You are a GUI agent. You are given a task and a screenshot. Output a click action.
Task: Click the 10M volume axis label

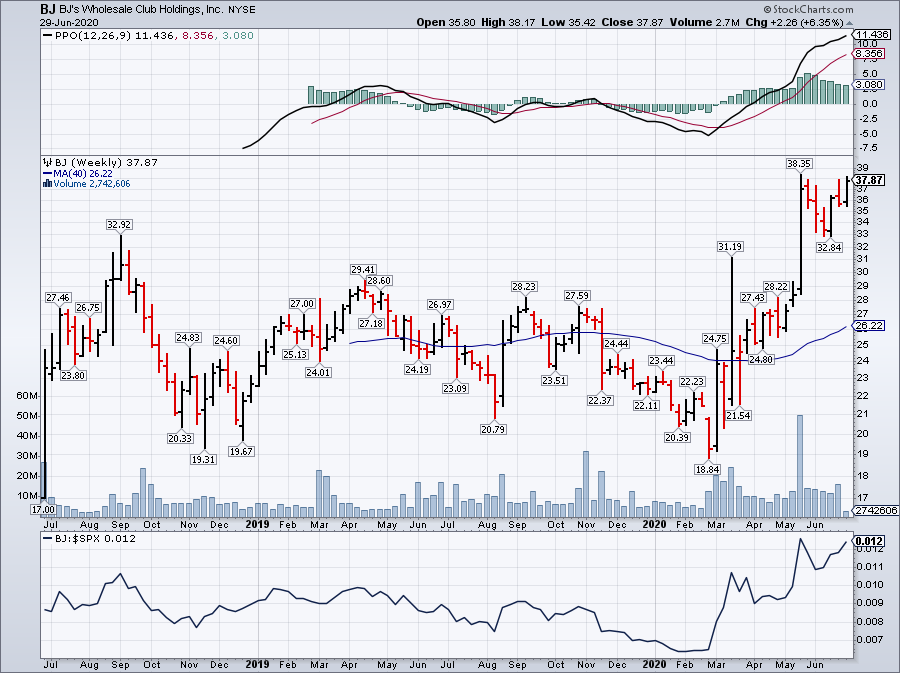click(x=27, y=496)
